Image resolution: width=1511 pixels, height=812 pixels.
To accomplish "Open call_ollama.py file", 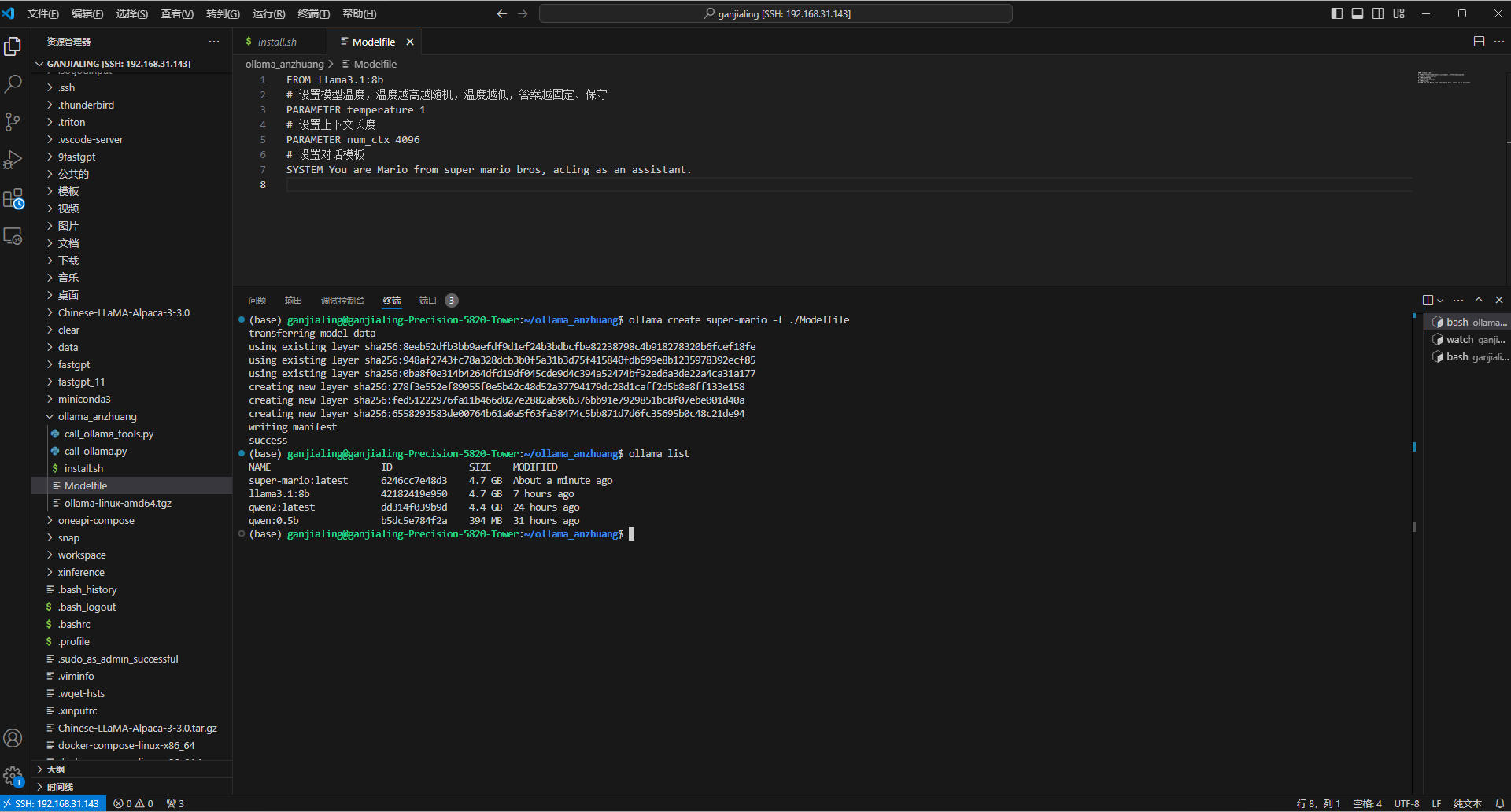I will 131,451.
